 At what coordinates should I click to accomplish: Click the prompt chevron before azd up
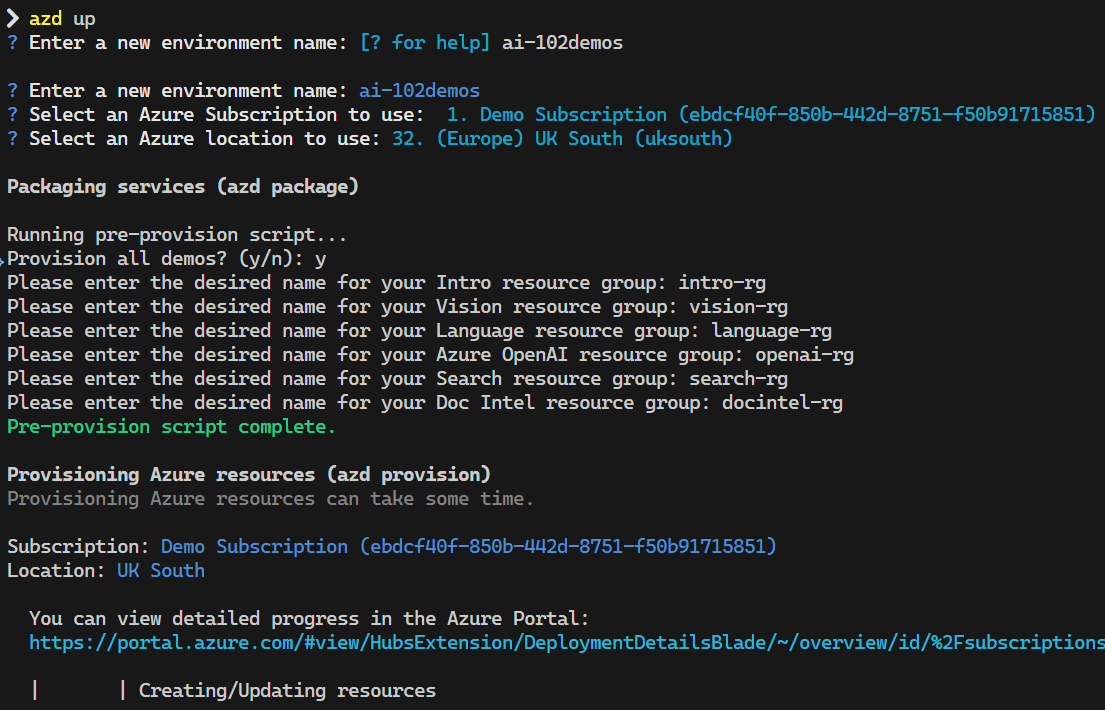(13, 18)
